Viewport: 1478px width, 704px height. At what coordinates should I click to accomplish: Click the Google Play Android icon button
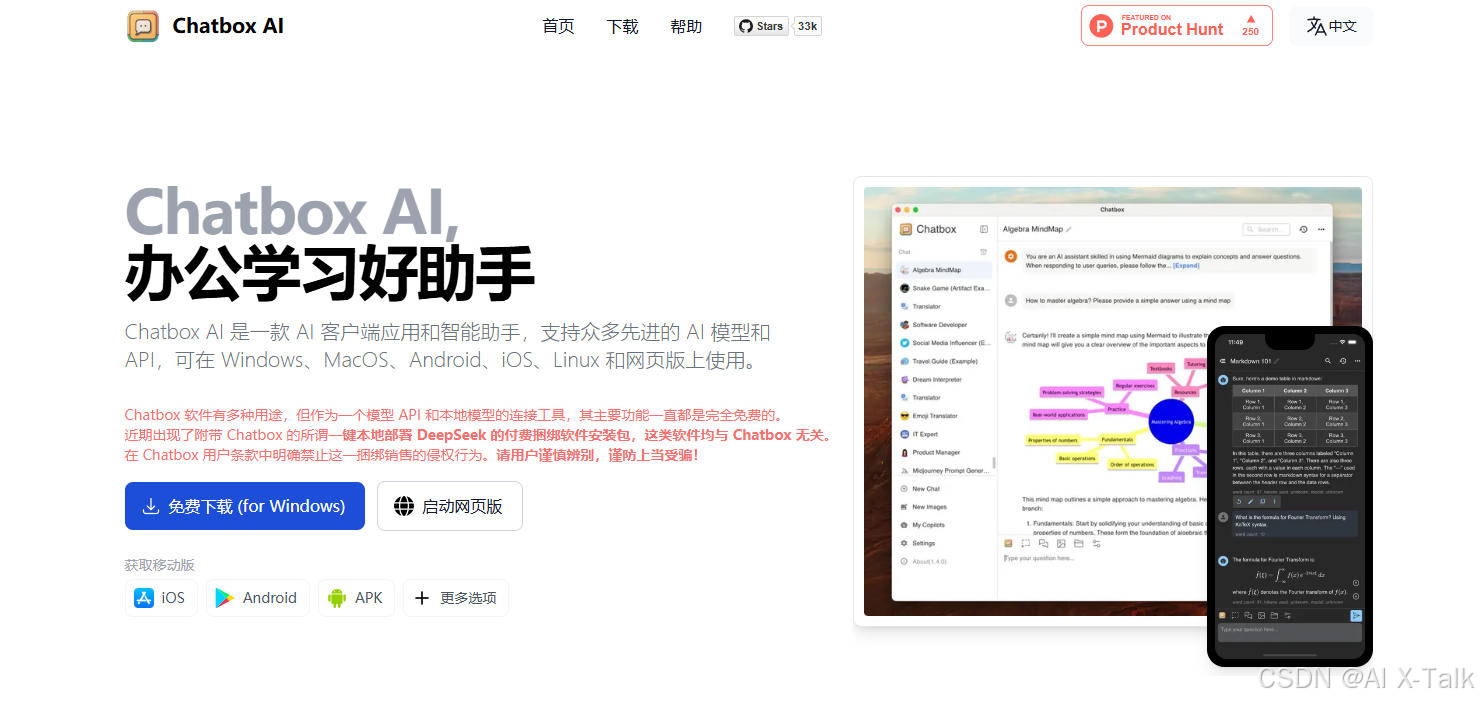click(x=258, y=598)
